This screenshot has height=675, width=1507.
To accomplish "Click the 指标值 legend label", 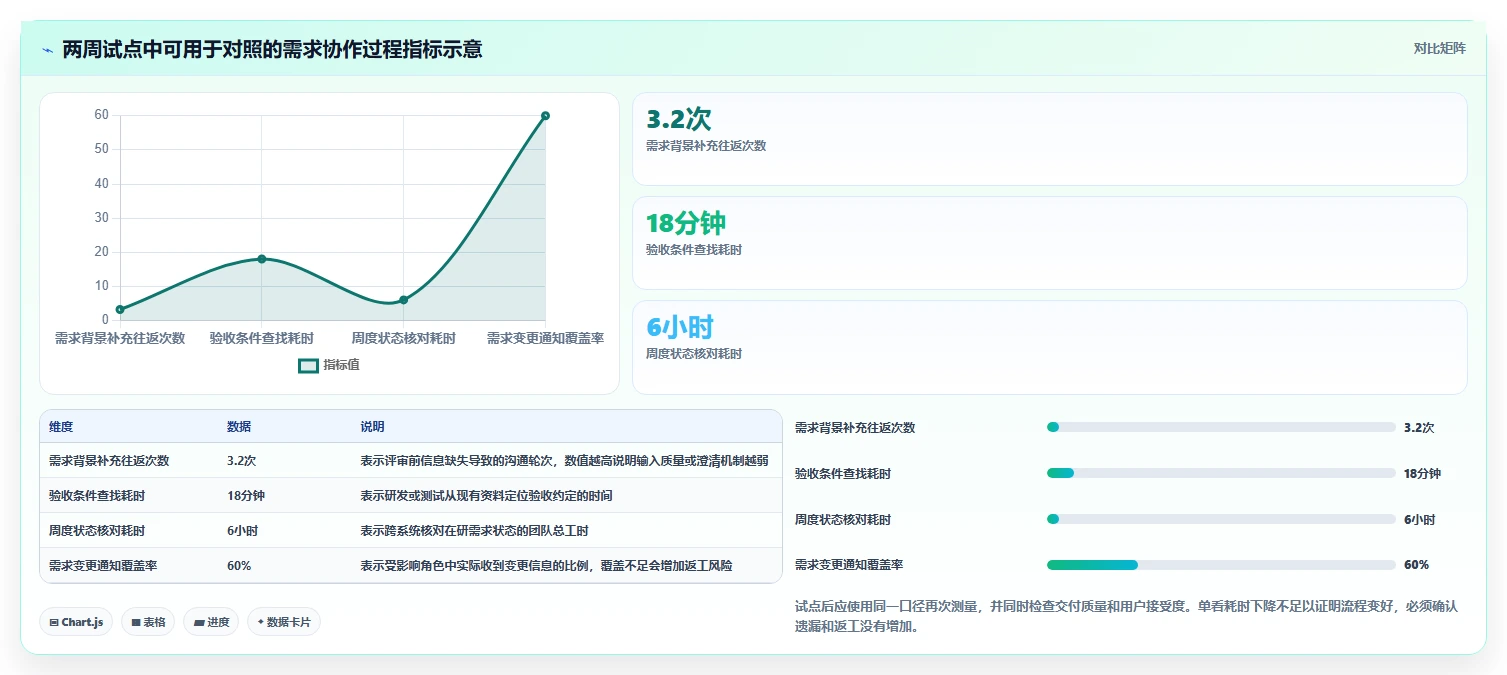I will pos(341,365).
